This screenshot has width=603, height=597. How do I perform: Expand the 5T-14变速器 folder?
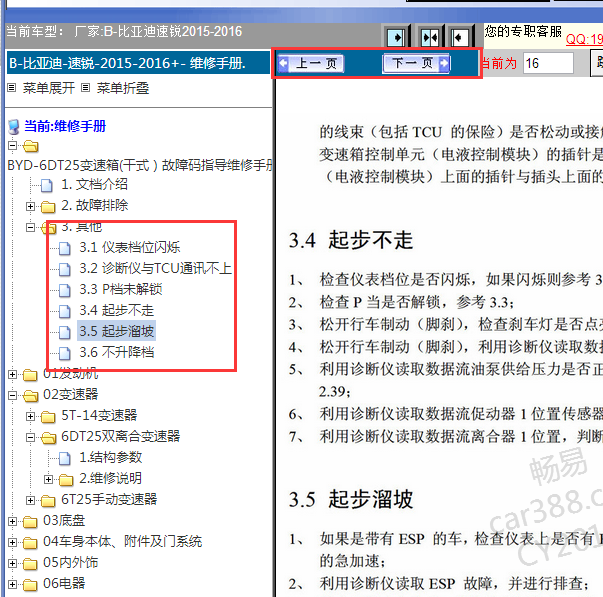coord(30,416)
